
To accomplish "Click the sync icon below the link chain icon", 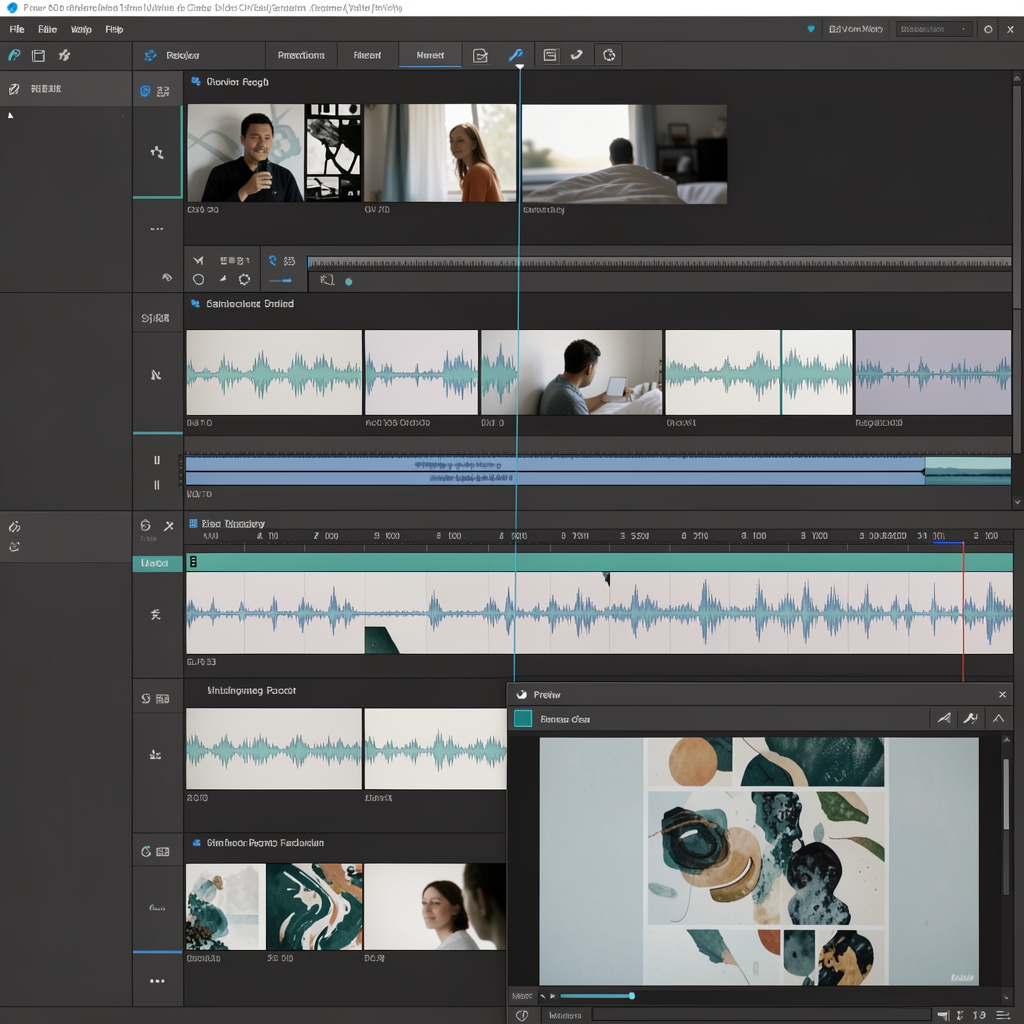I will click(x=14, y=547).
